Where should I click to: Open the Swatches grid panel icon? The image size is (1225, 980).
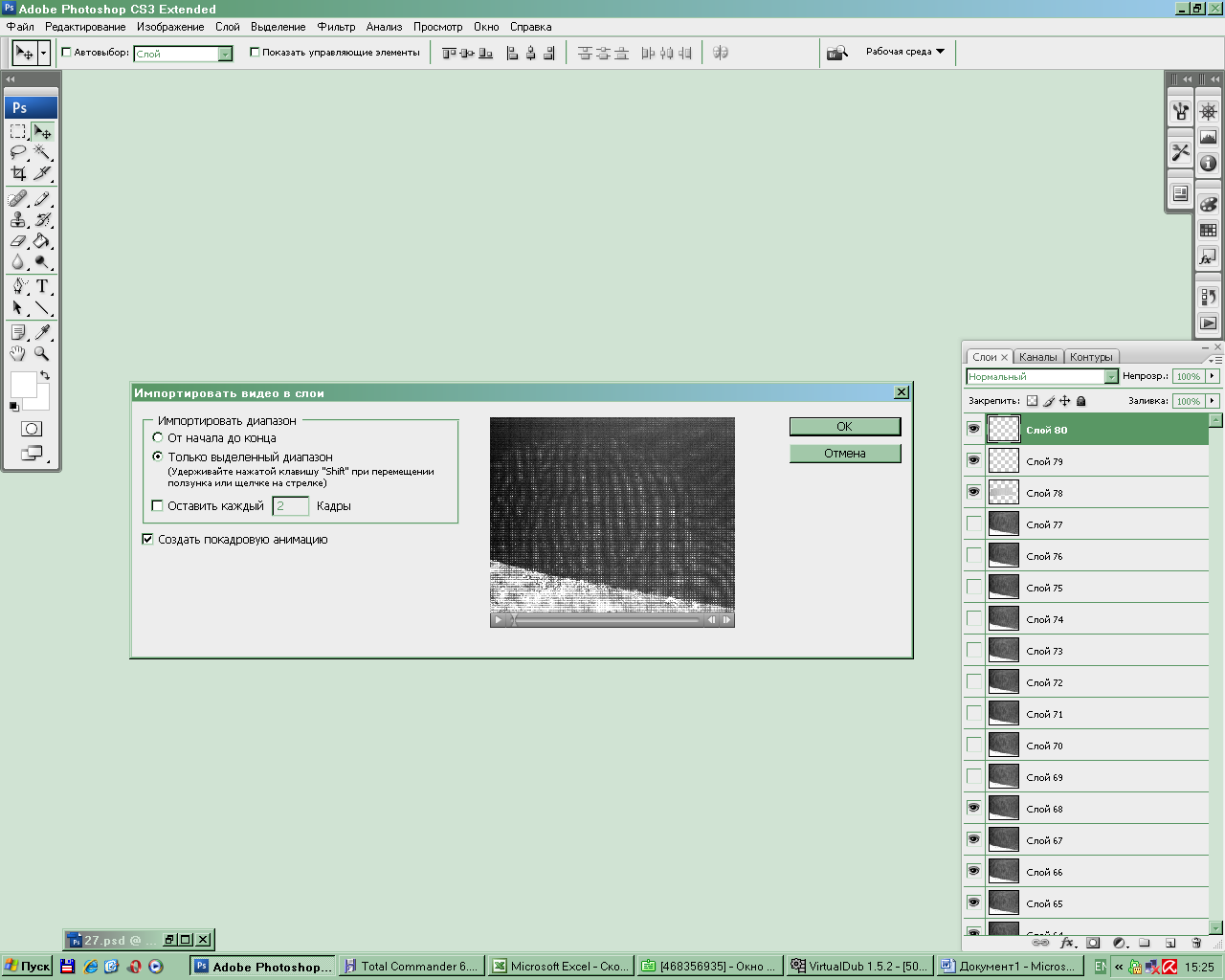(1208, 230)
